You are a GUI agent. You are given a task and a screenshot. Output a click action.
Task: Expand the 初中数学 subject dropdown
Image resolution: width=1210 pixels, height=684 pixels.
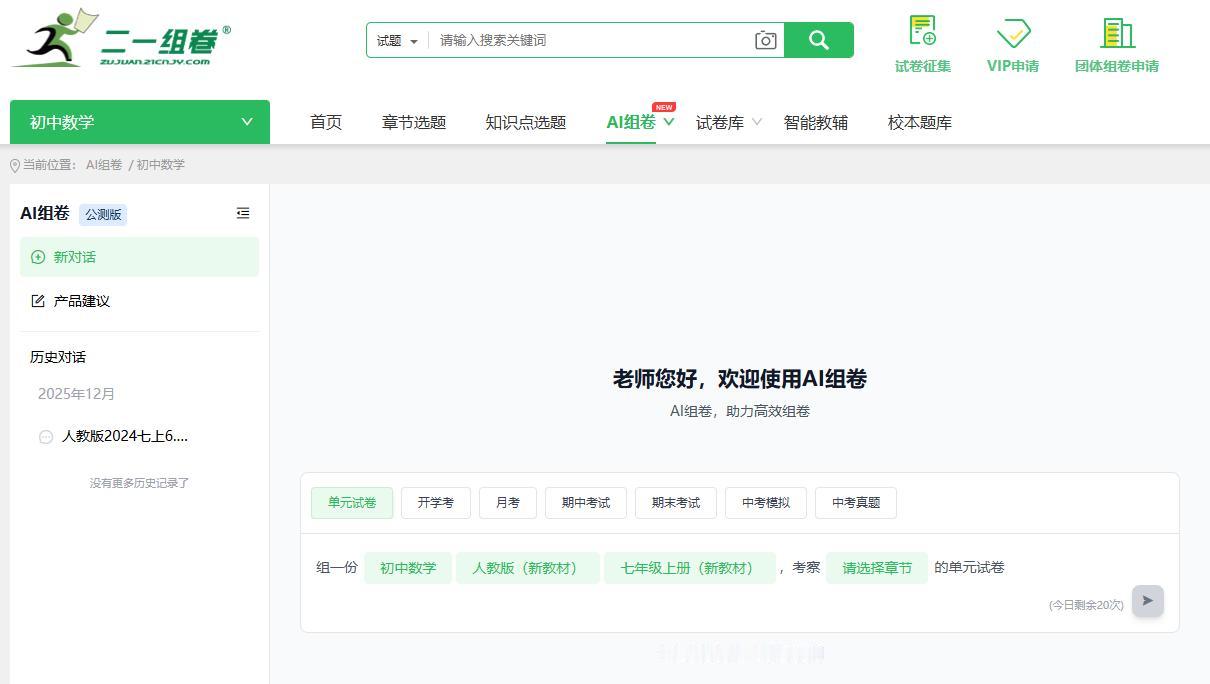click(x=247, y=122)
